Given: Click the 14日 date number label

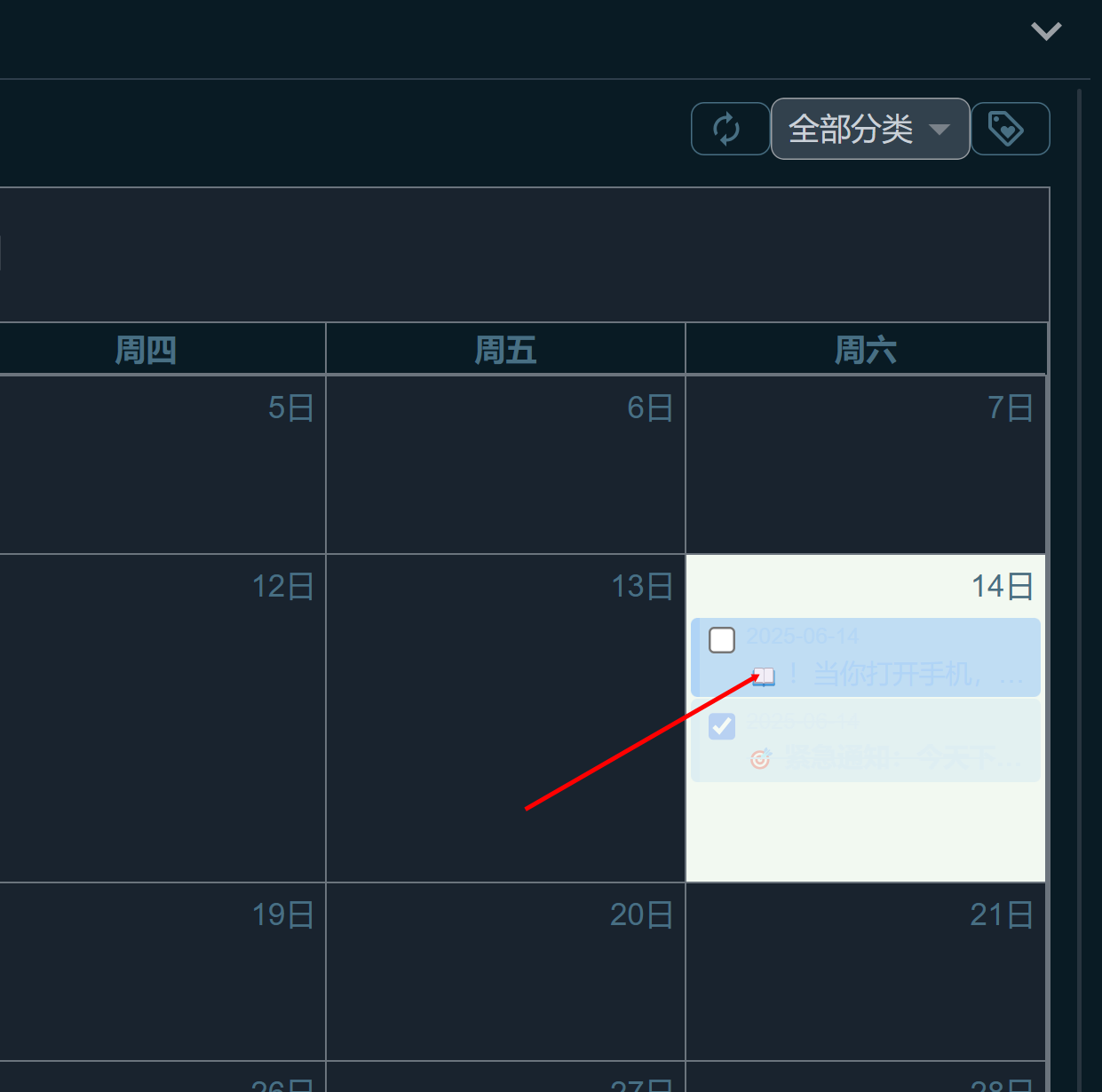Looking at the screenshot, I should pos(1002,587).
